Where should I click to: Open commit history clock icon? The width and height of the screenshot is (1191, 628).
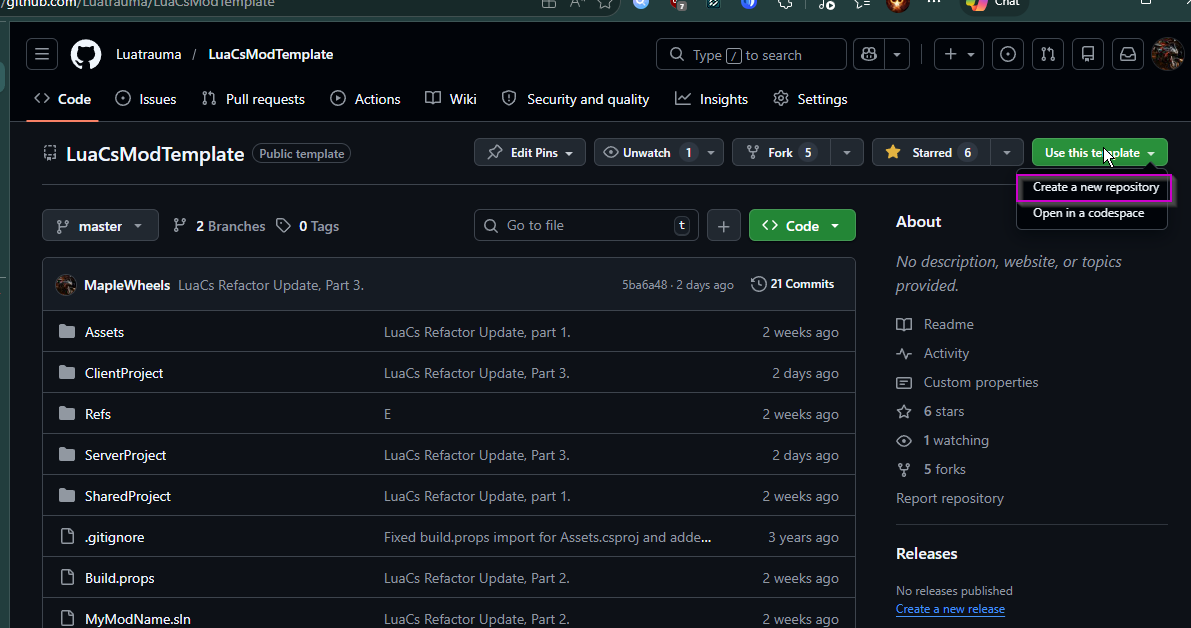point(758,284)
